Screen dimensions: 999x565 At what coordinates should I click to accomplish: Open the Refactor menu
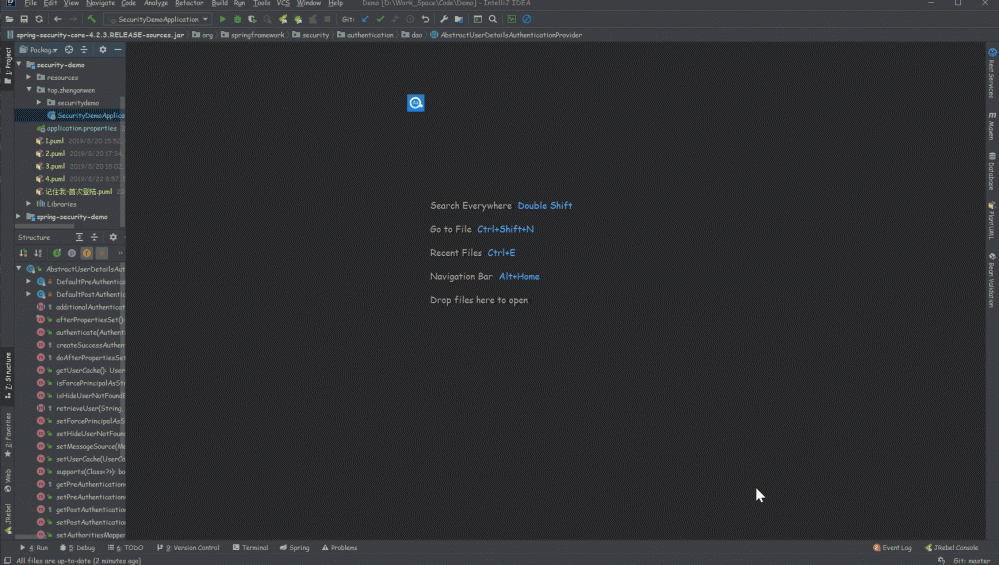pyautogui.click(x=188, y=4)
